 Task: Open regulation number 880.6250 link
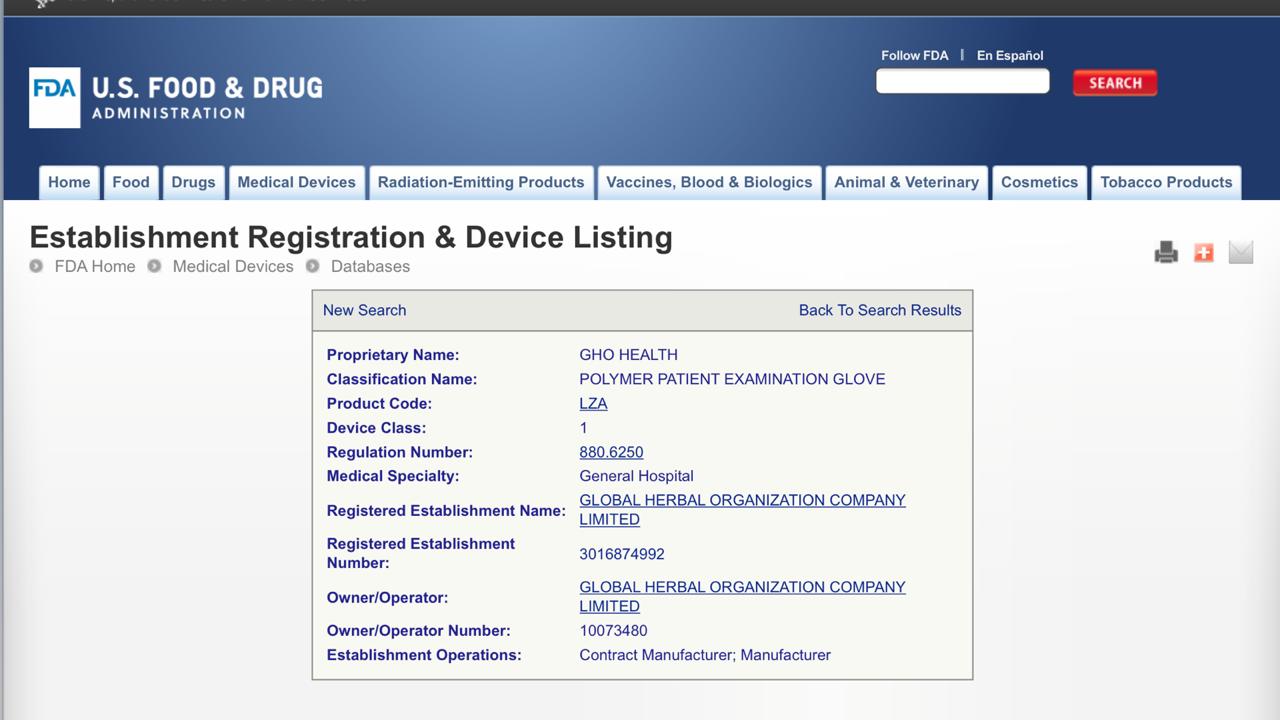point(611,452)
